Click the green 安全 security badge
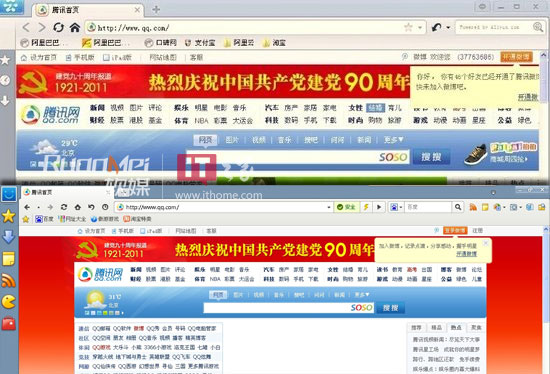 [x=346, y=207]
